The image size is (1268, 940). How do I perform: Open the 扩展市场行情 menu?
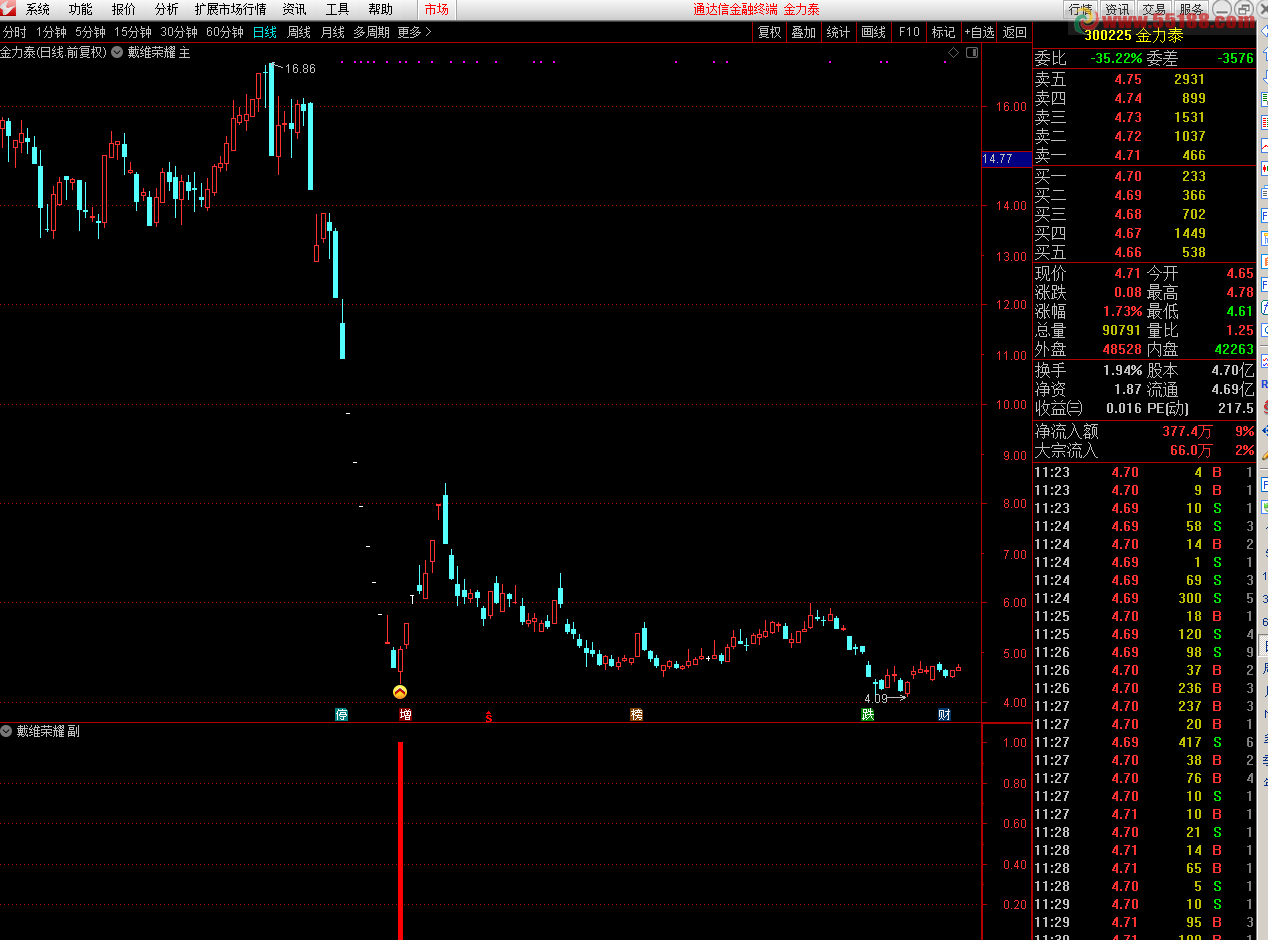[230, 9]
